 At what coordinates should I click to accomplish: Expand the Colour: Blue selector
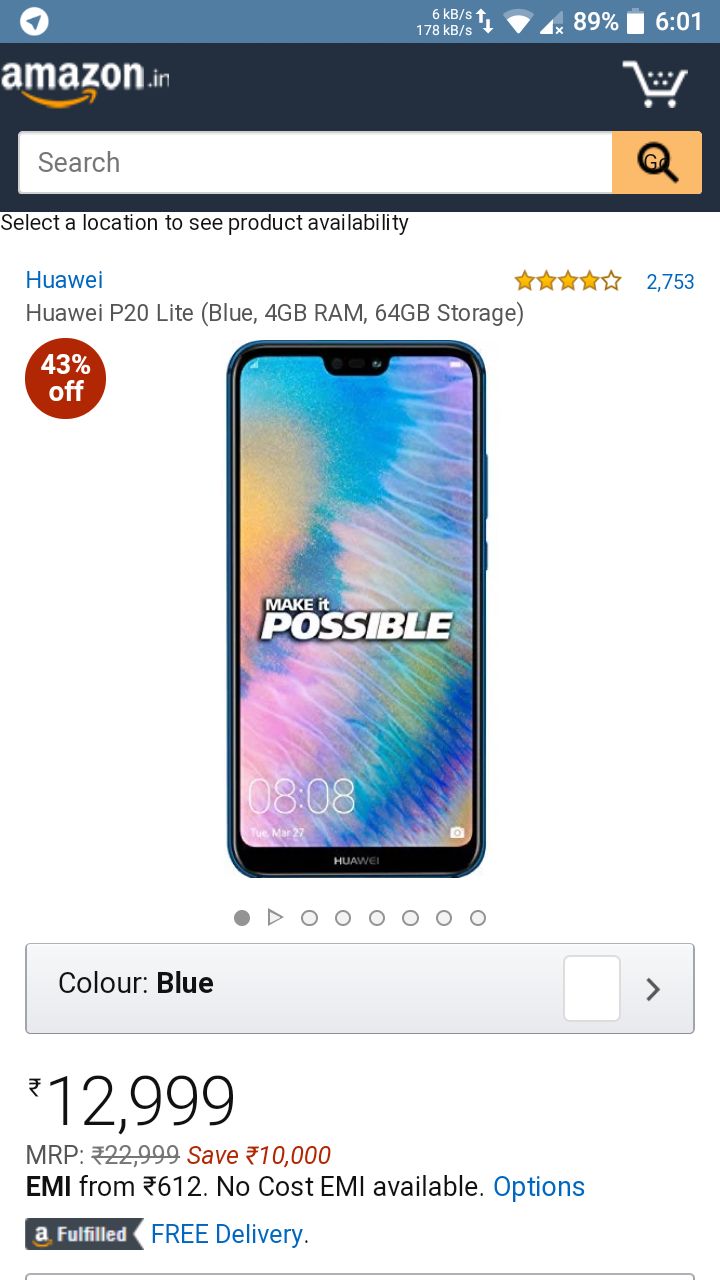pyautogui.click(x=360, y=988)
